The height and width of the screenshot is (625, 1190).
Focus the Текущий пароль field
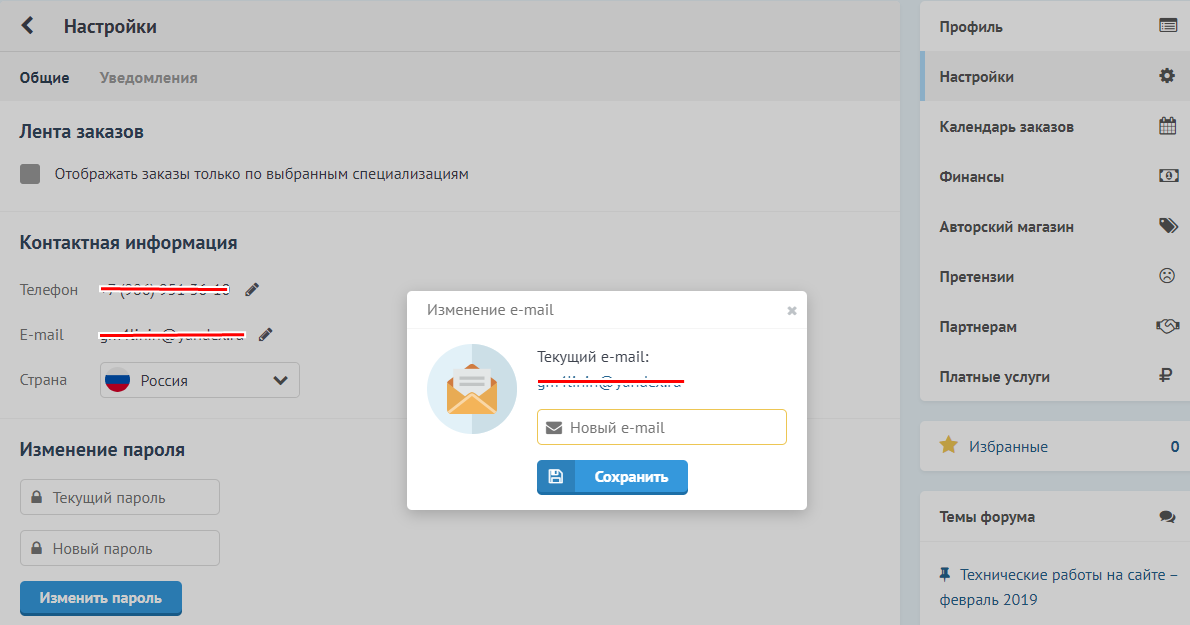[120, 497]
